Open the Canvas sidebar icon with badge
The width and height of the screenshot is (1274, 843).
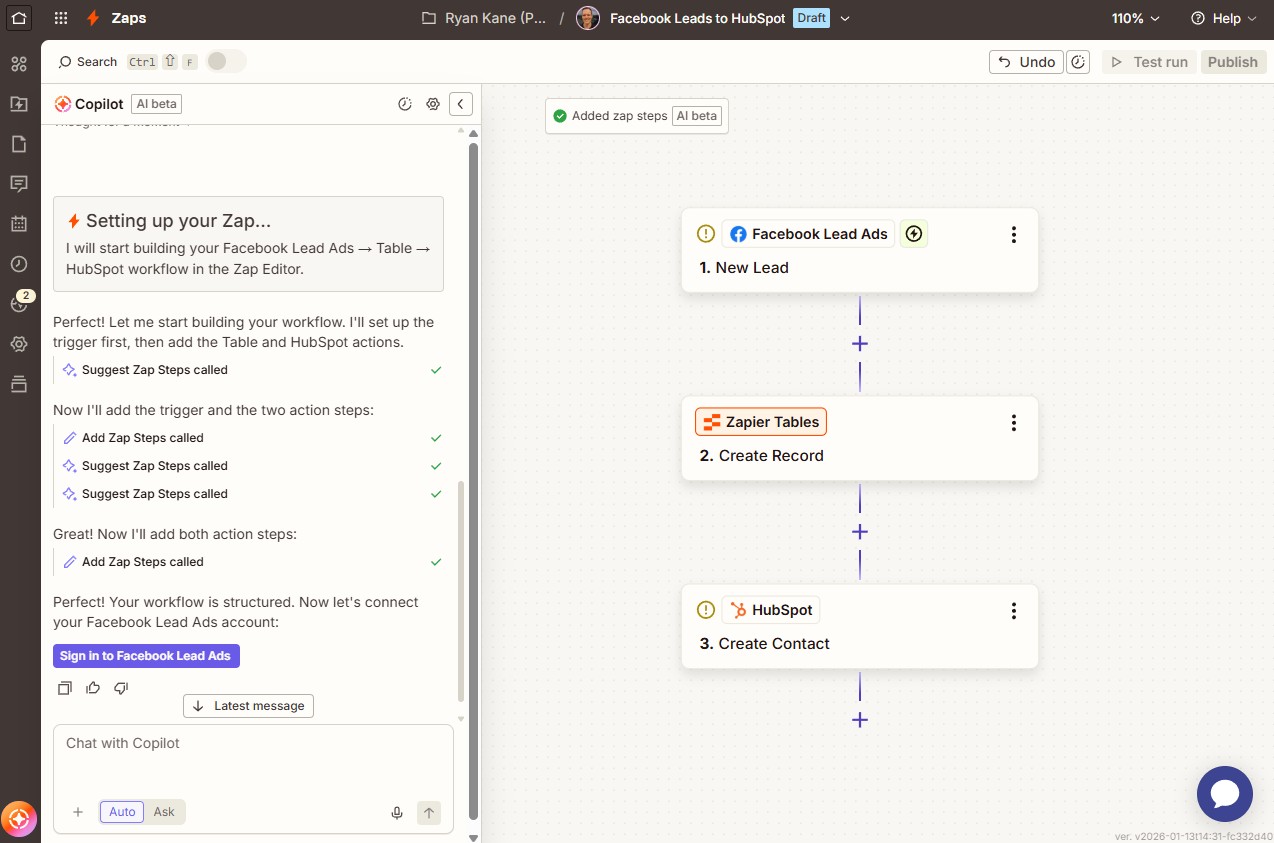coord(18,303)
